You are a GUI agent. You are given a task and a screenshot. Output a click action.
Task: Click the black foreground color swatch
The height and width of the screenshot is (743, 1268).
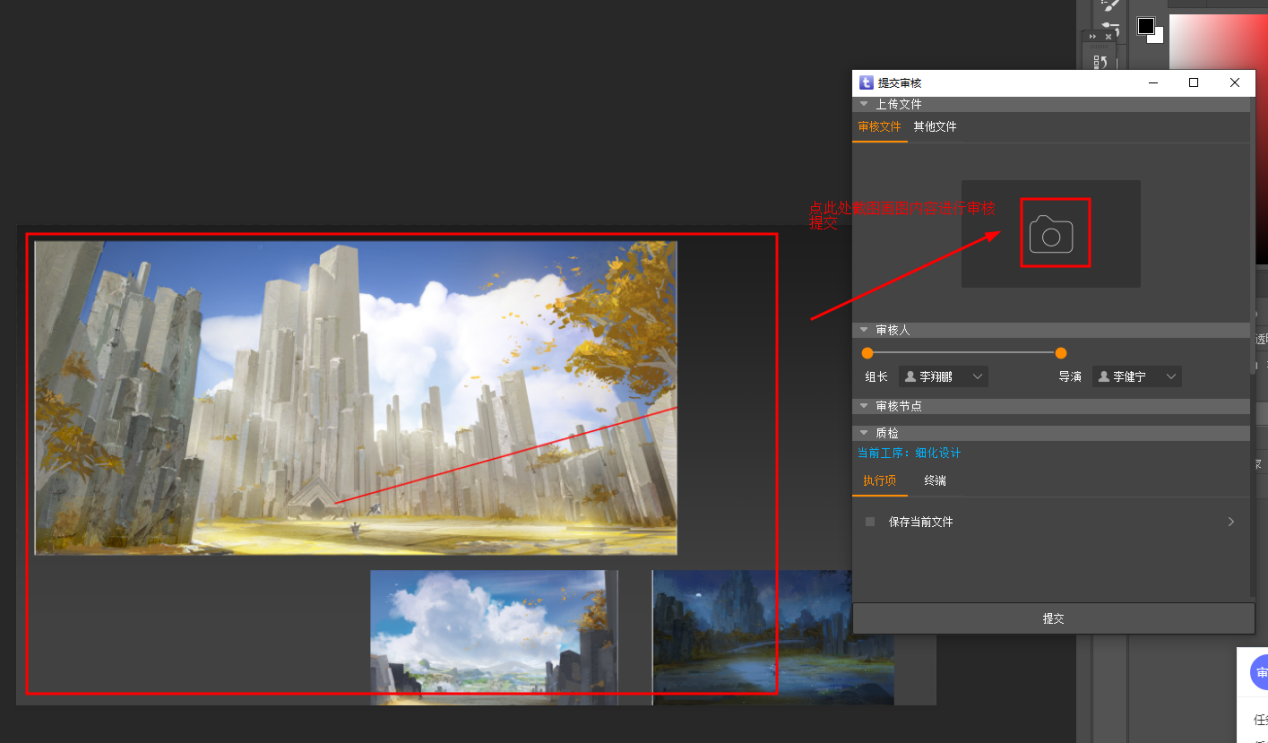point(1146,26)
